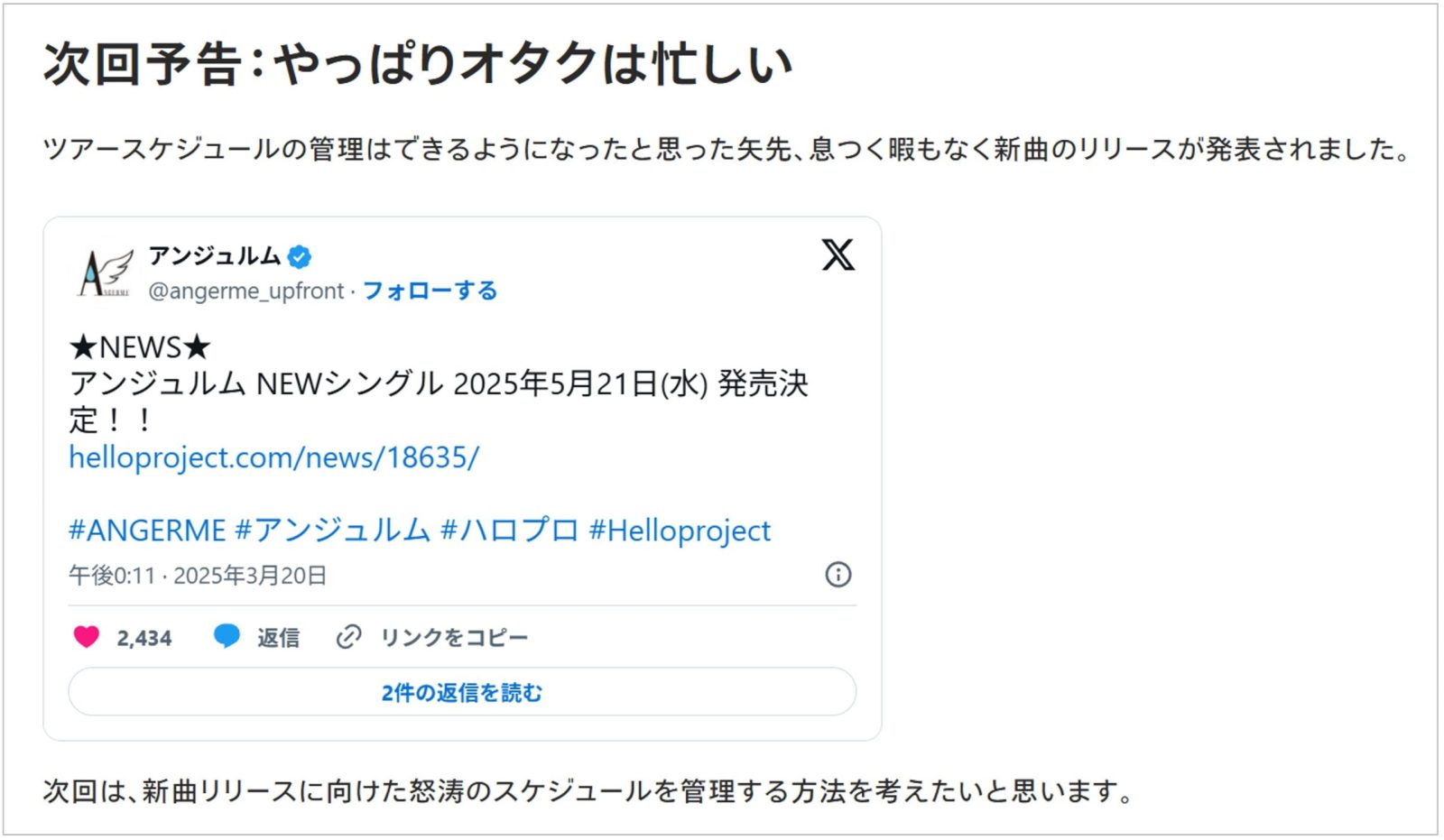Click the blue reply speech bubble icon
Screen dimensions: 1444x840
[x=227, y=636]
